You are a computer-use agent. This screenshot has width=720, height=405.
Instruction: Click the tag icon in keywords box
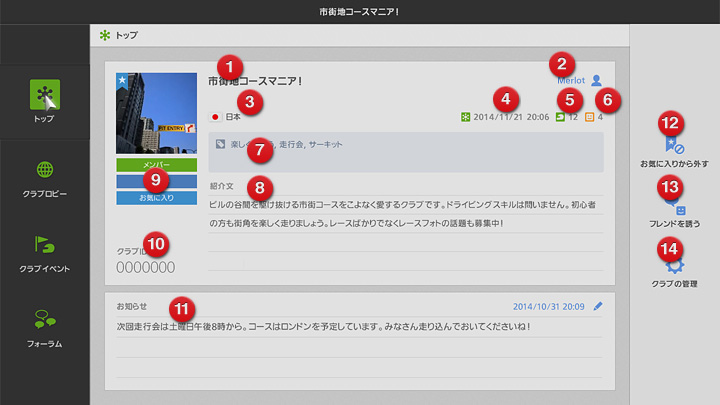(220, 144)
